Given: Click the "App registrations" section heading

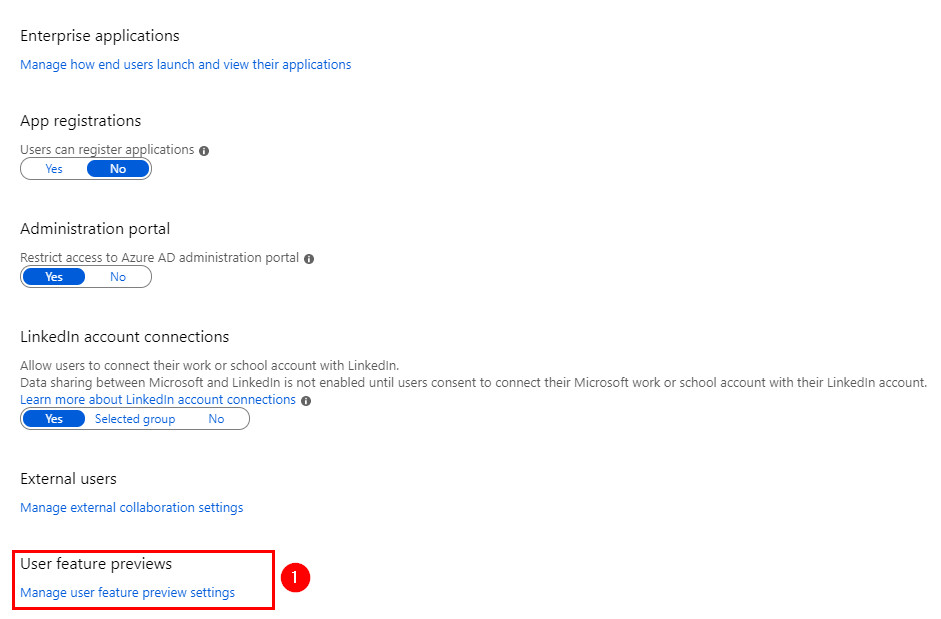Looking at the screenshot, I should [x=83, y=120].
